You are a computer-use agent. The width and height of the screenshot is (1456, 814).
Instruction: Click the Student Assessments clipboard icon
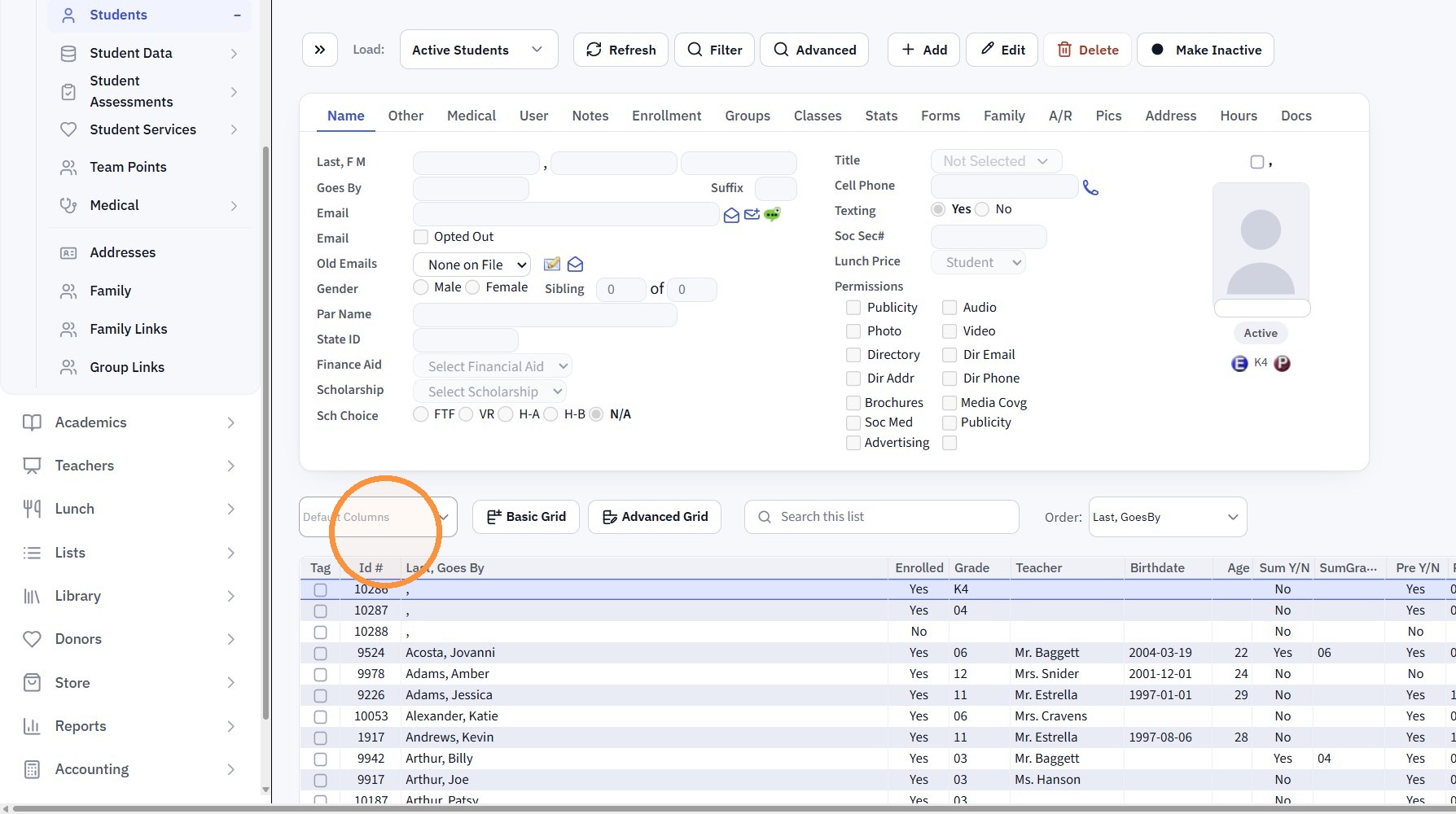[x=68, y=92]
